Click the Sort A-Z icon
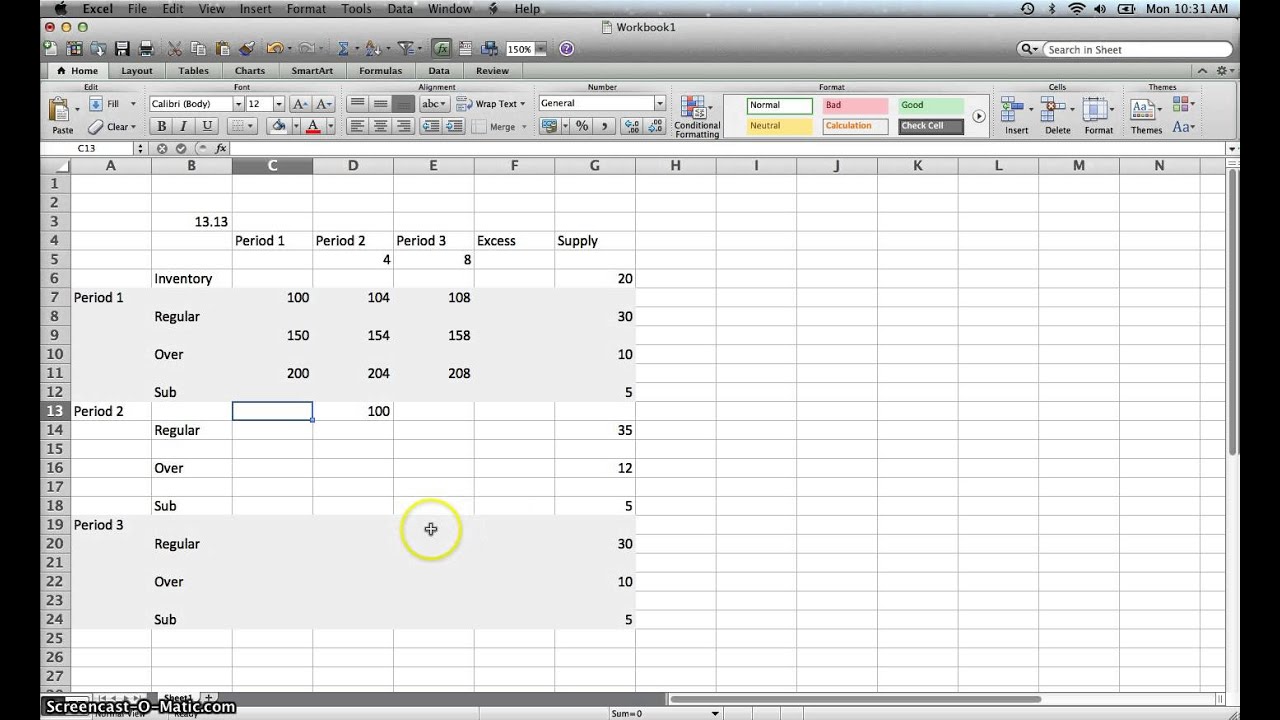Viewport: 1280px width, 720px height. pyautogui.click(x=372, y=48)
